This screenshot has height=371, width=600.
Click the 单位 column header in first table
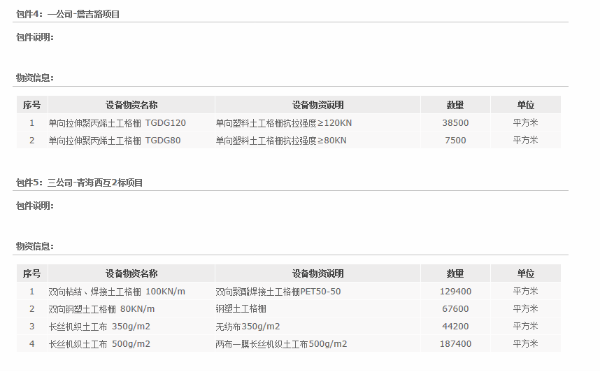(x=525, y=105)
